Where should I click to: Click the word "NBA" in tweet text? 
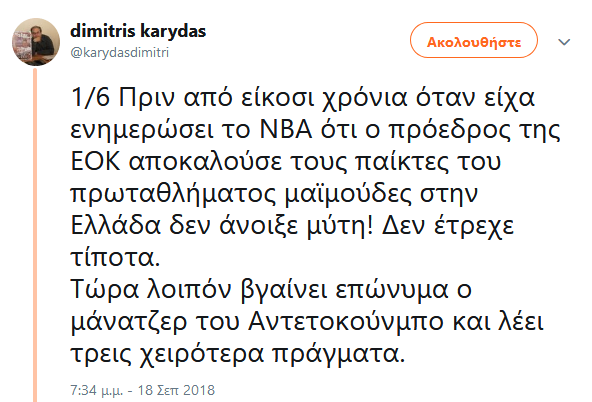(x=286, y=129)
